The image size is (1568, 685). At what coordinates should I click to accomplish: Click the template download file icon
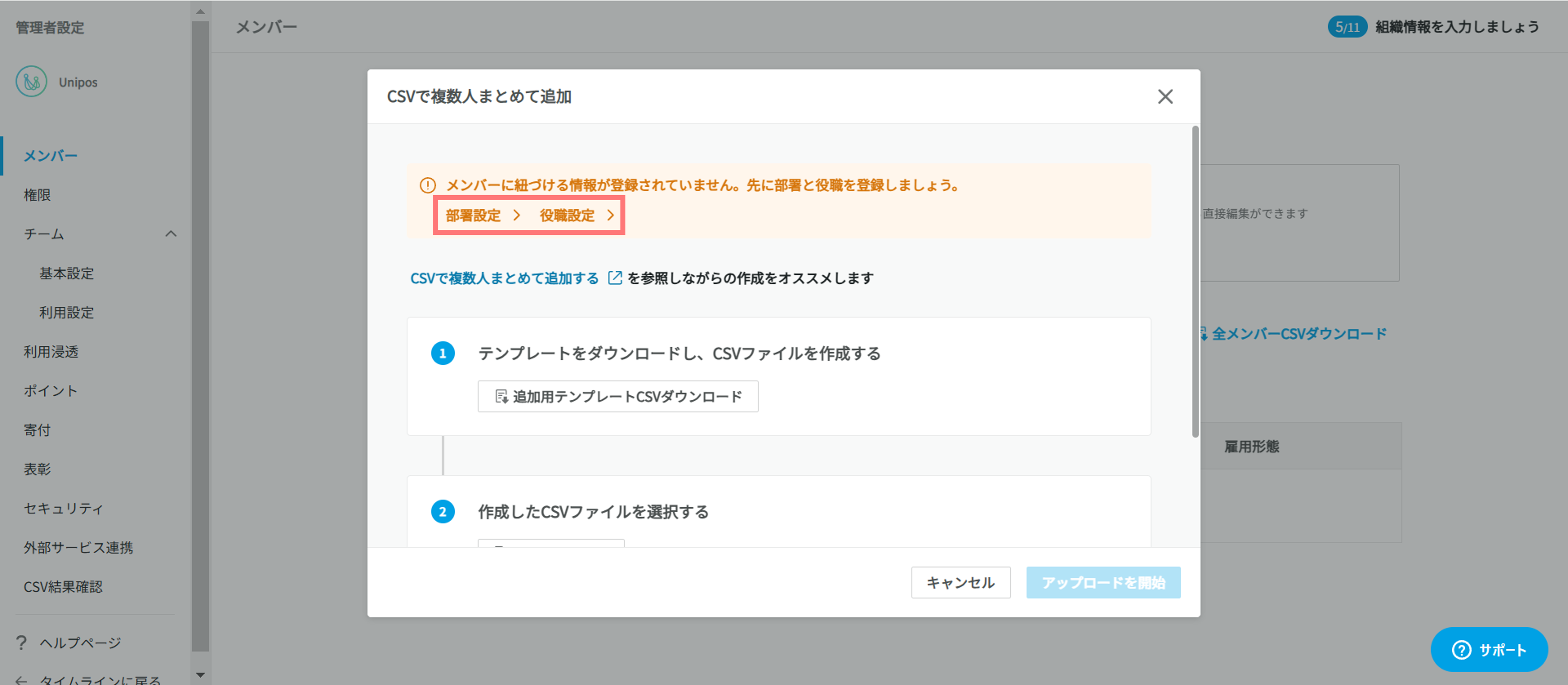point(501,396)
